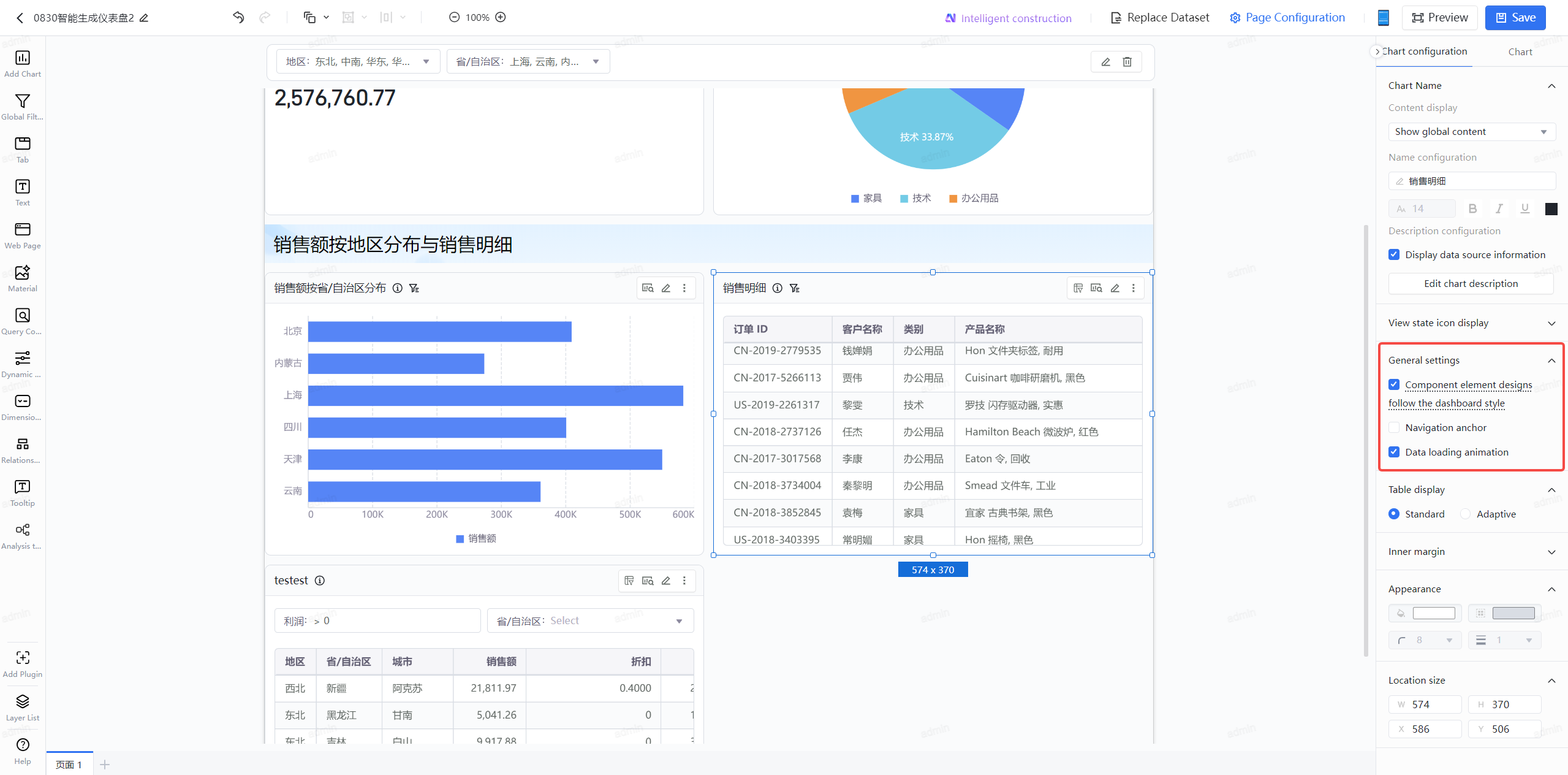Add a Tooltip component
The image size is (1568, 775).
23,493
